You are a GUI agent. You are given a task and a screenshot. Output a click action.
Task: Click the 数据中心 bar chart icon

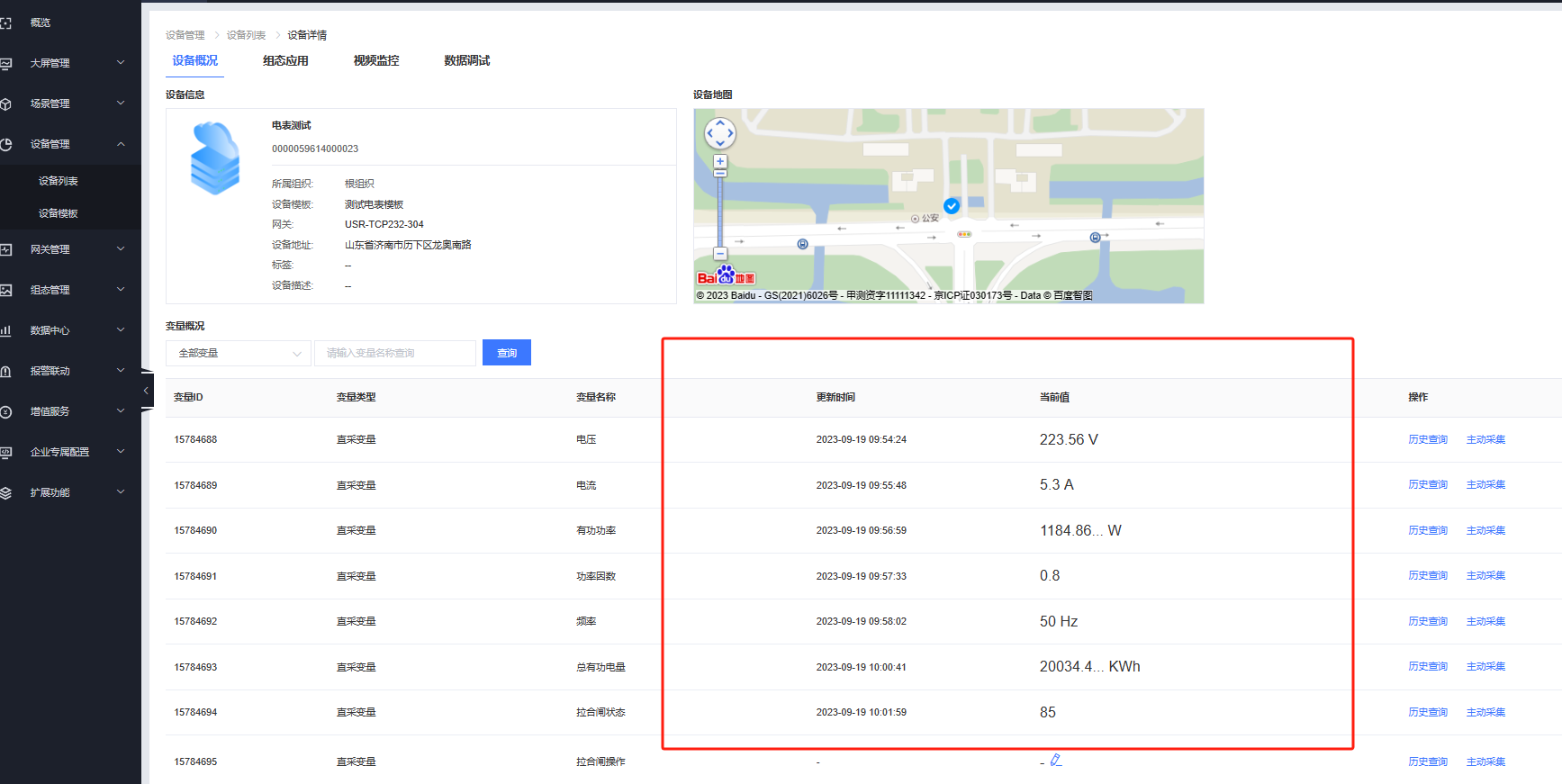pyautogui.click(x=6, y=330)
